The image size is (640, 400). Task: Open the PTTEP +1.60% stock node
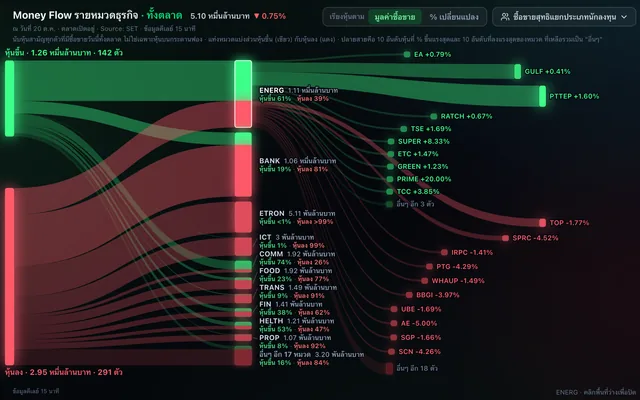click(569, 96)
